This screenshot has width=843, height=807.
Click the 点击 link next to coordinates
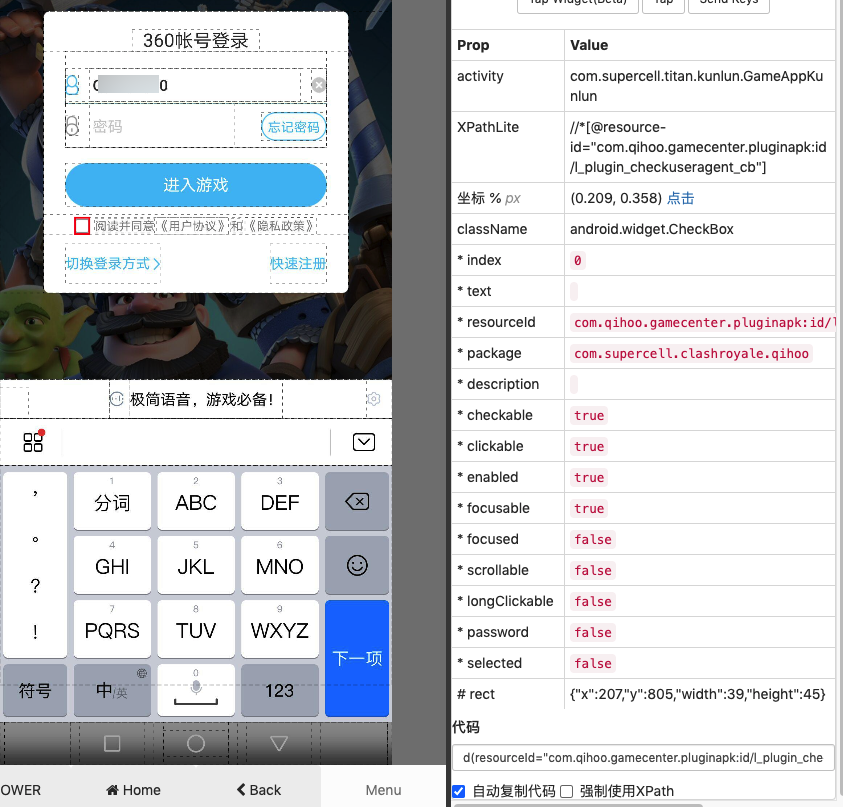coord(681,198)
